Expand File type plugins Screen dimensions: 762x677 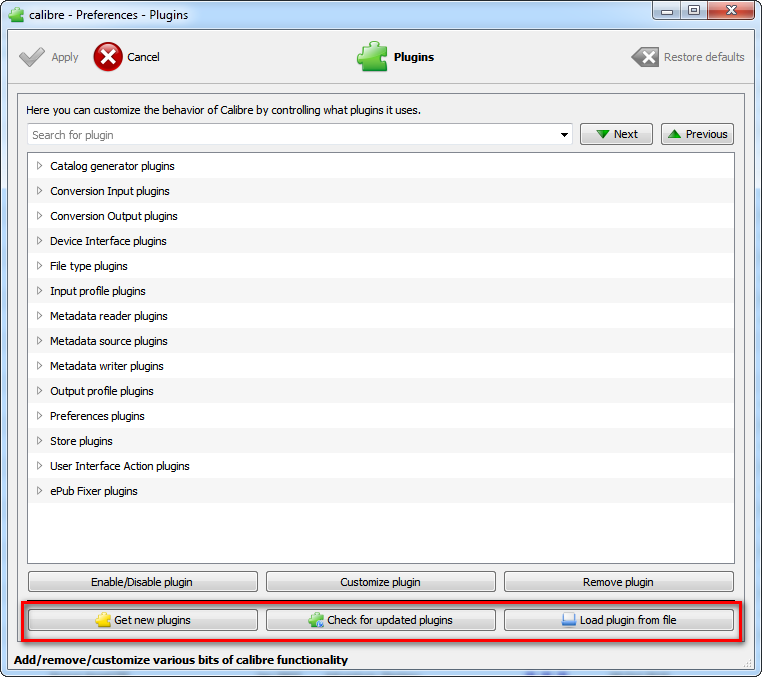pyautogui.click(x=39, y=266)
